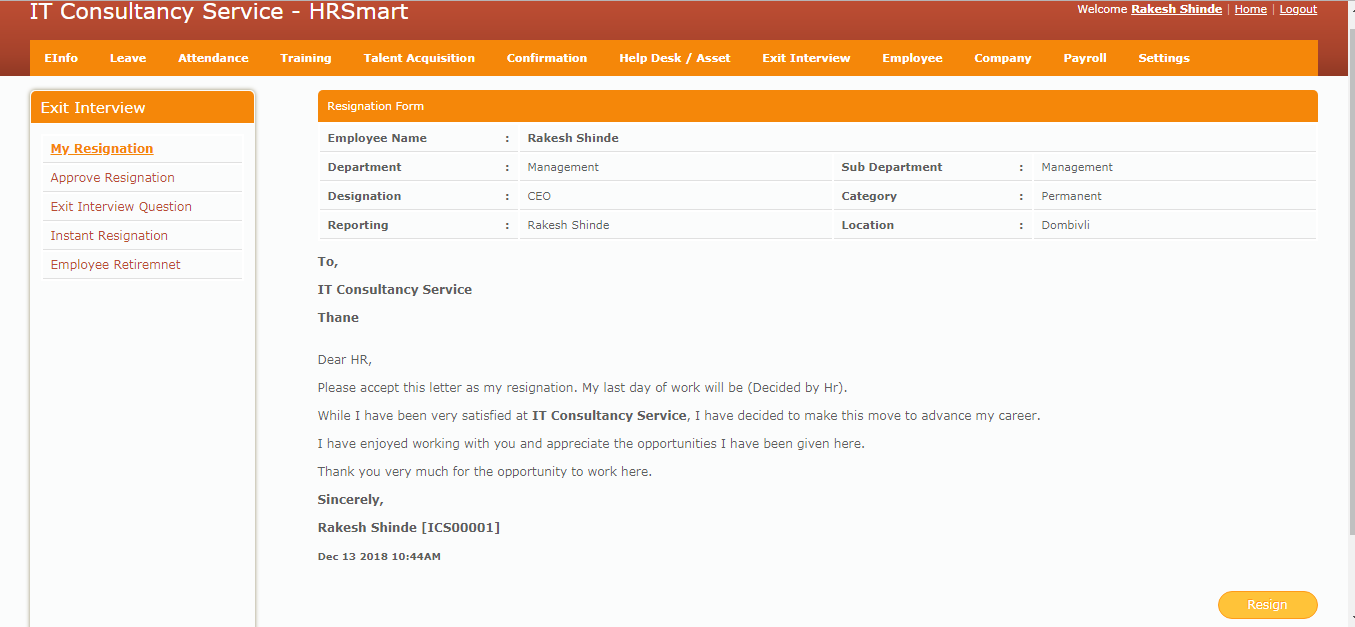Click the Sub Department value Management
This screenshot has width=1355, height=627.
1077,167
